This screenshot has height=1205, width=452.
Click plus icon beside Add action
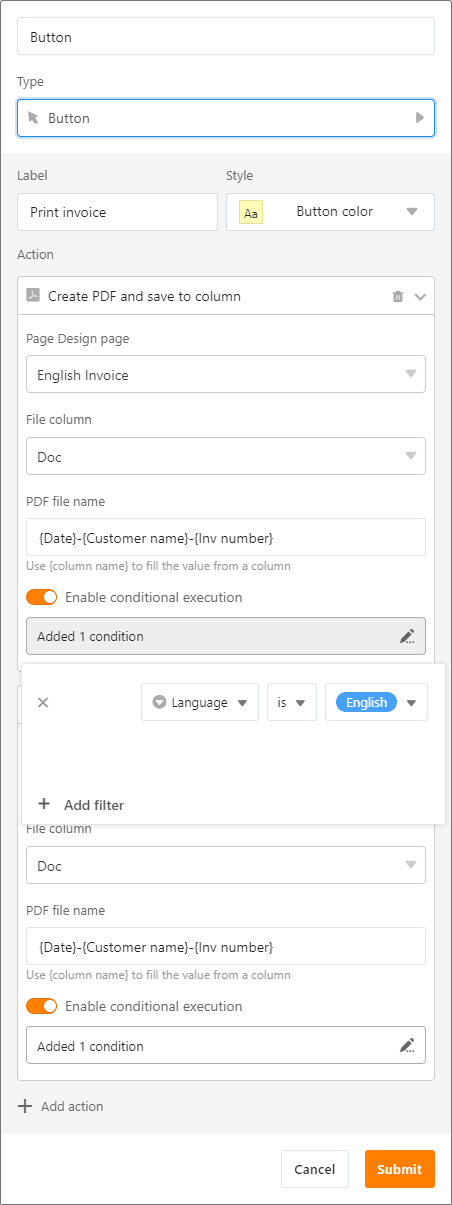(x=25, y=1106)
